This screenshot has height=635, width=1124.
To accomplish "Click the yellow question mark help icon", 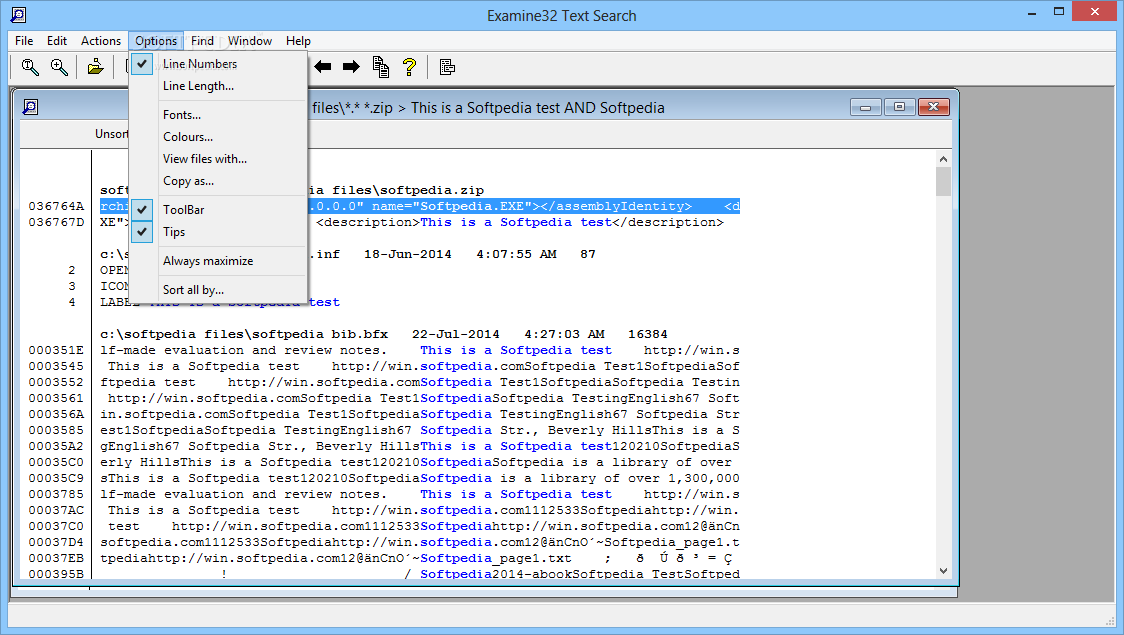I will 409,67.
